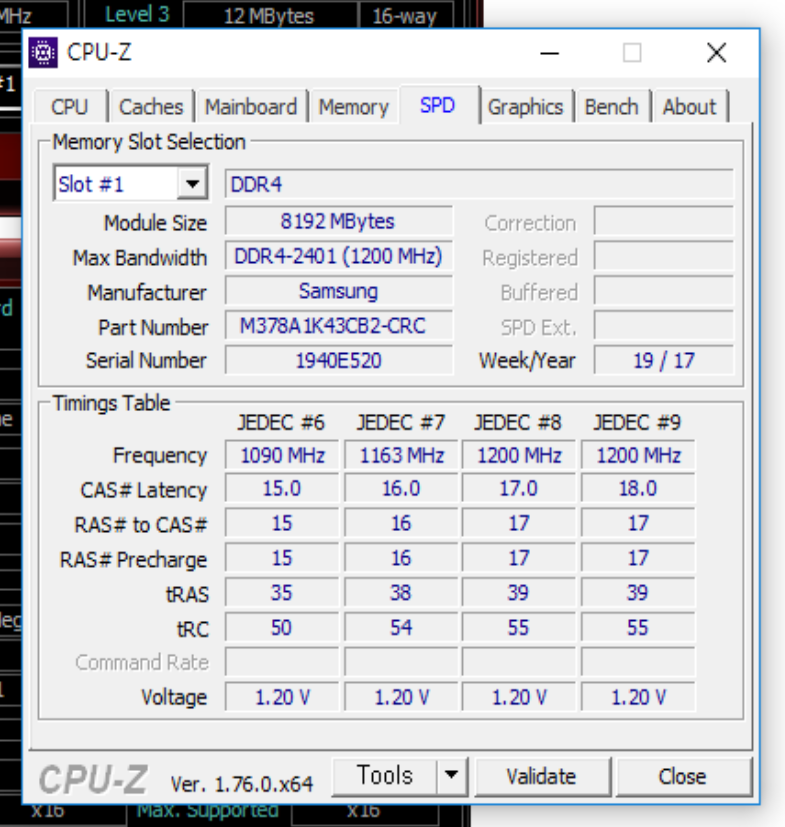Click the JEDEC #6 1.20 V voltage cell
Screen dimensions: 785x827
[x=282, y=697]
